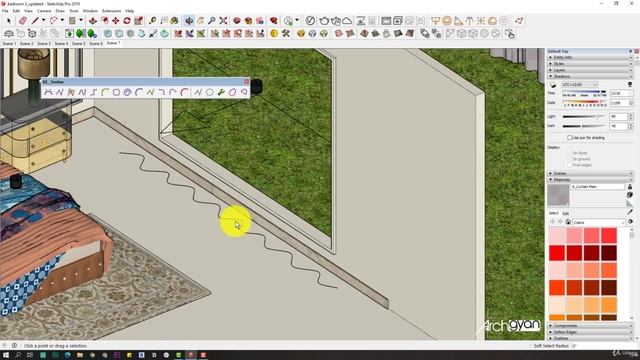Enable Use sun for shading checkbox
The image size is (640, 360).
(570, 138)
